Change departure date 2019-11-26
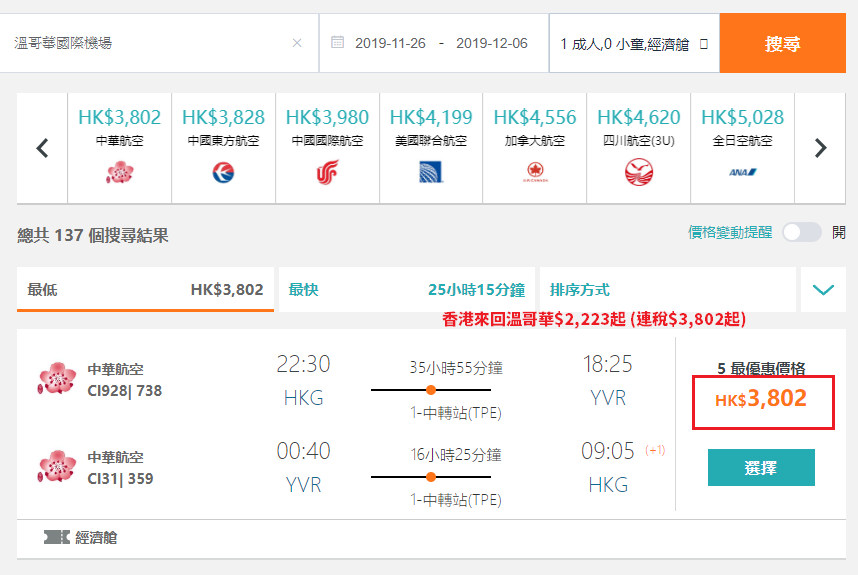The image size is (858, 575). pyautogui.click(x=390, y=43)
